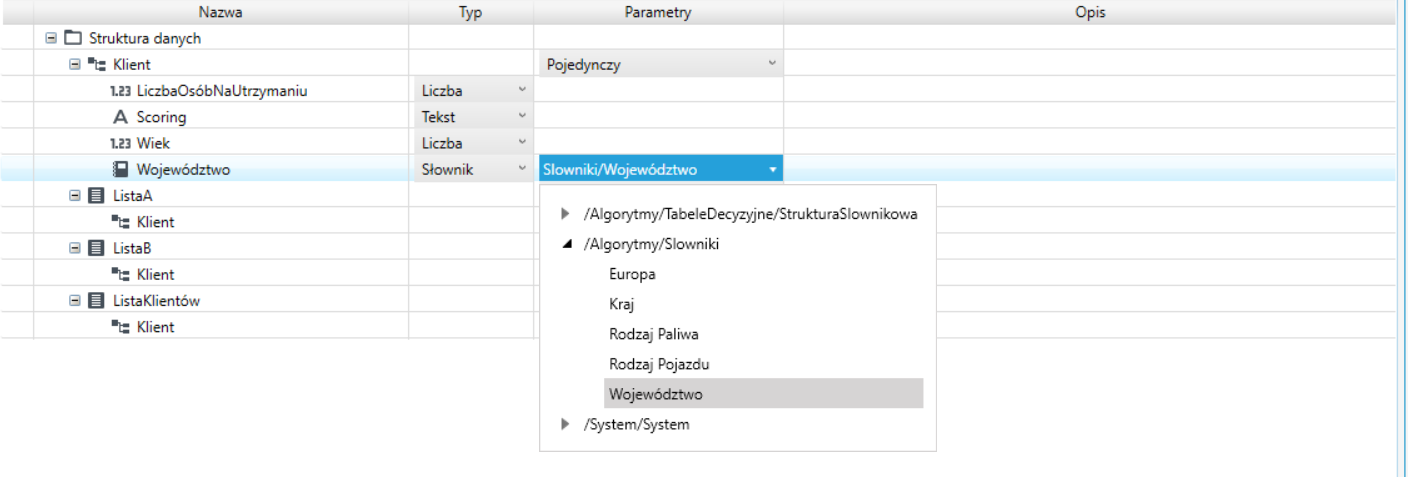This screenshot has height=477, width=1408.
Task: Select the ListaA label
Action: point(133,196)
